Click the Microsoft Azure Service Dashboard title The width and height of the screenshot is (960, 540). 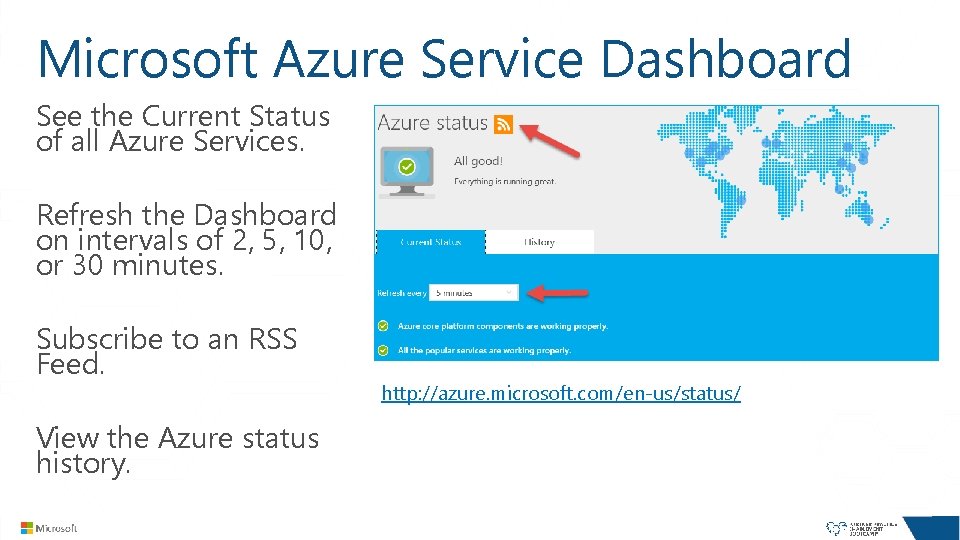[x=444, y=58]
